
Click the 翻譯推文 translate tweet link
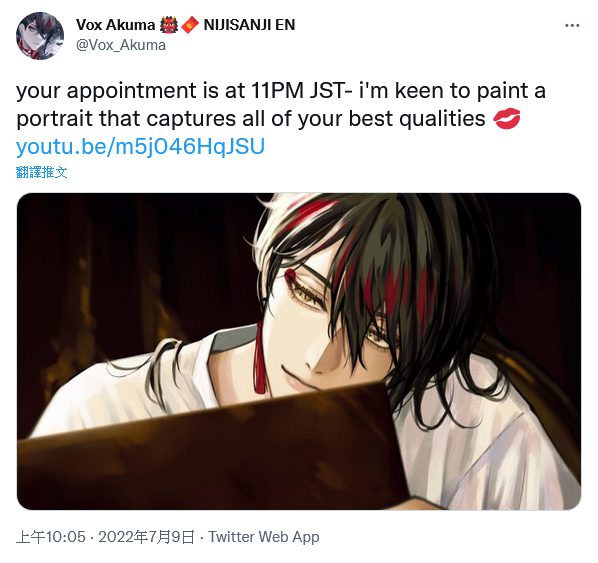tap(42, 172)
